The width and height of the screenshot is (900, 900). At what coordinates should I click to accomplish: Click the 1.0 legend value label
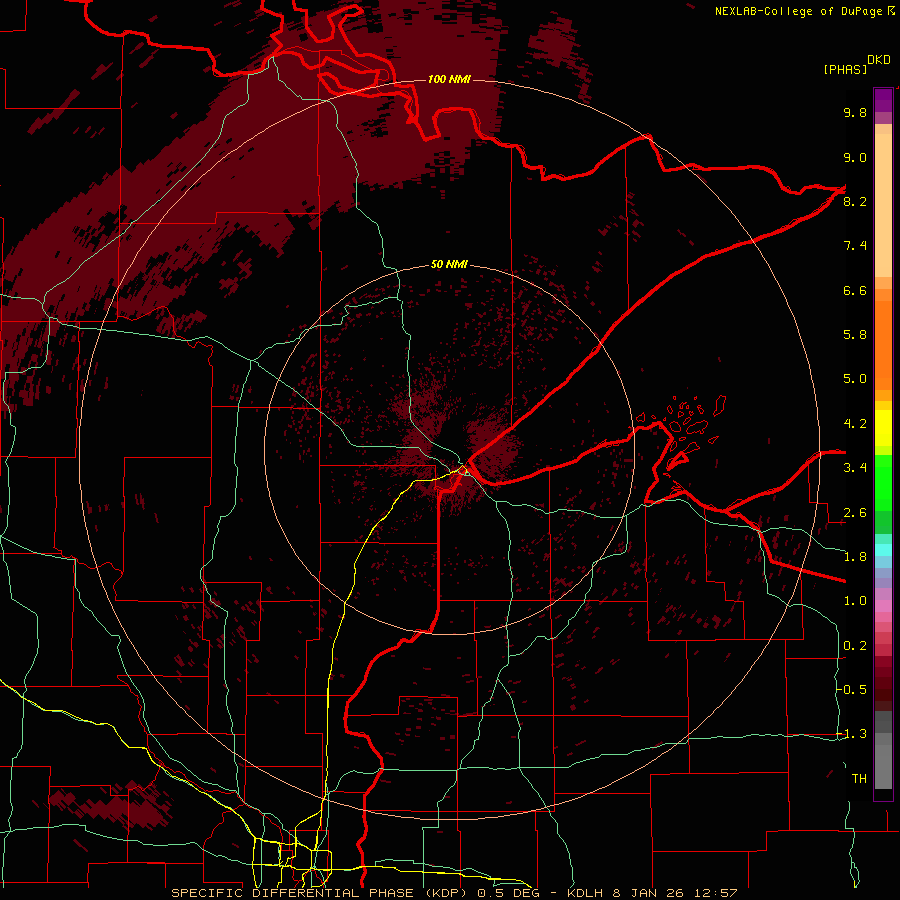click(855, 601)
